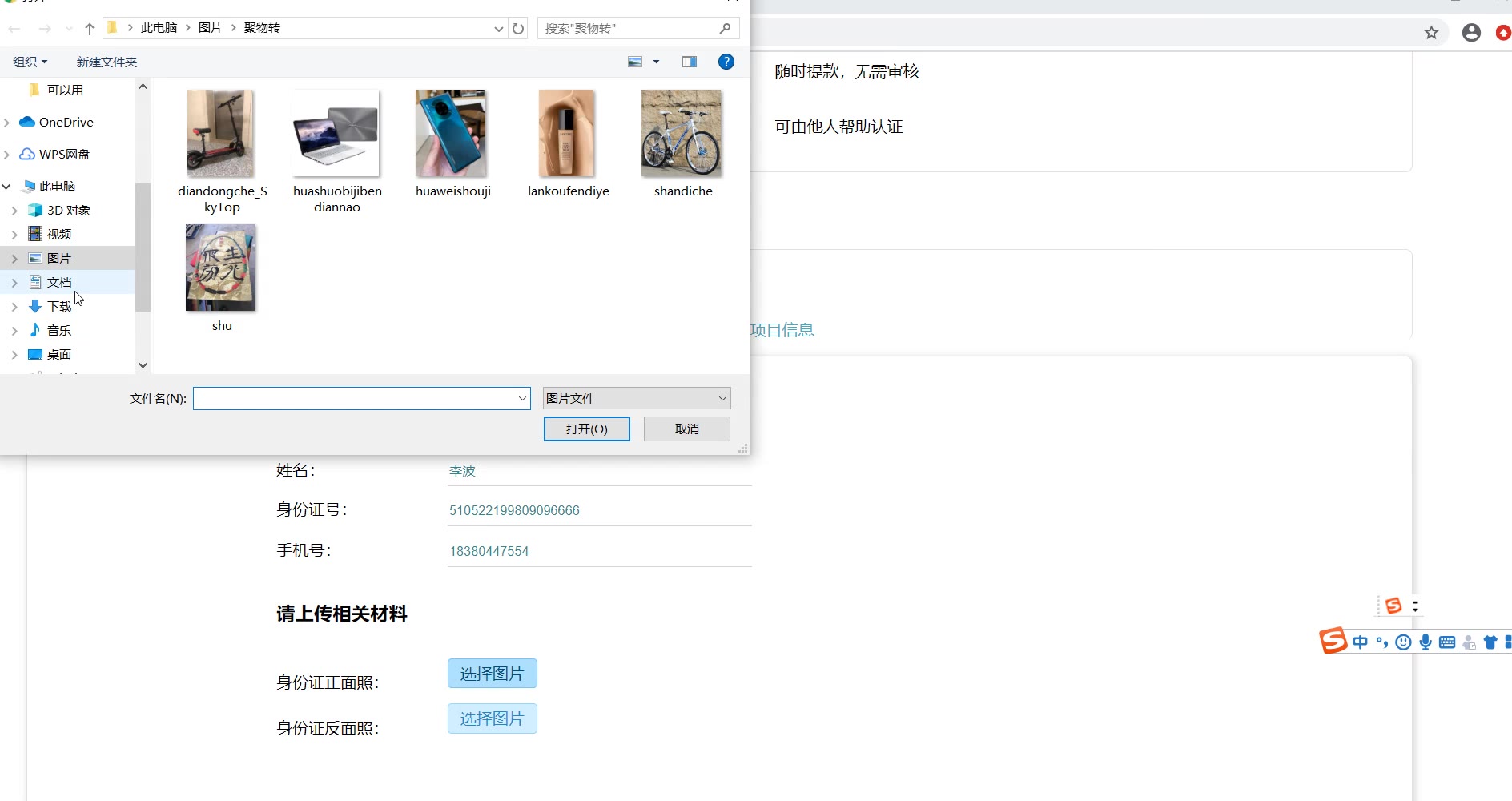This screenshot has height=801, width=1512.
Task: Open Sogou soft keyboard
Action: [1447, 642]
